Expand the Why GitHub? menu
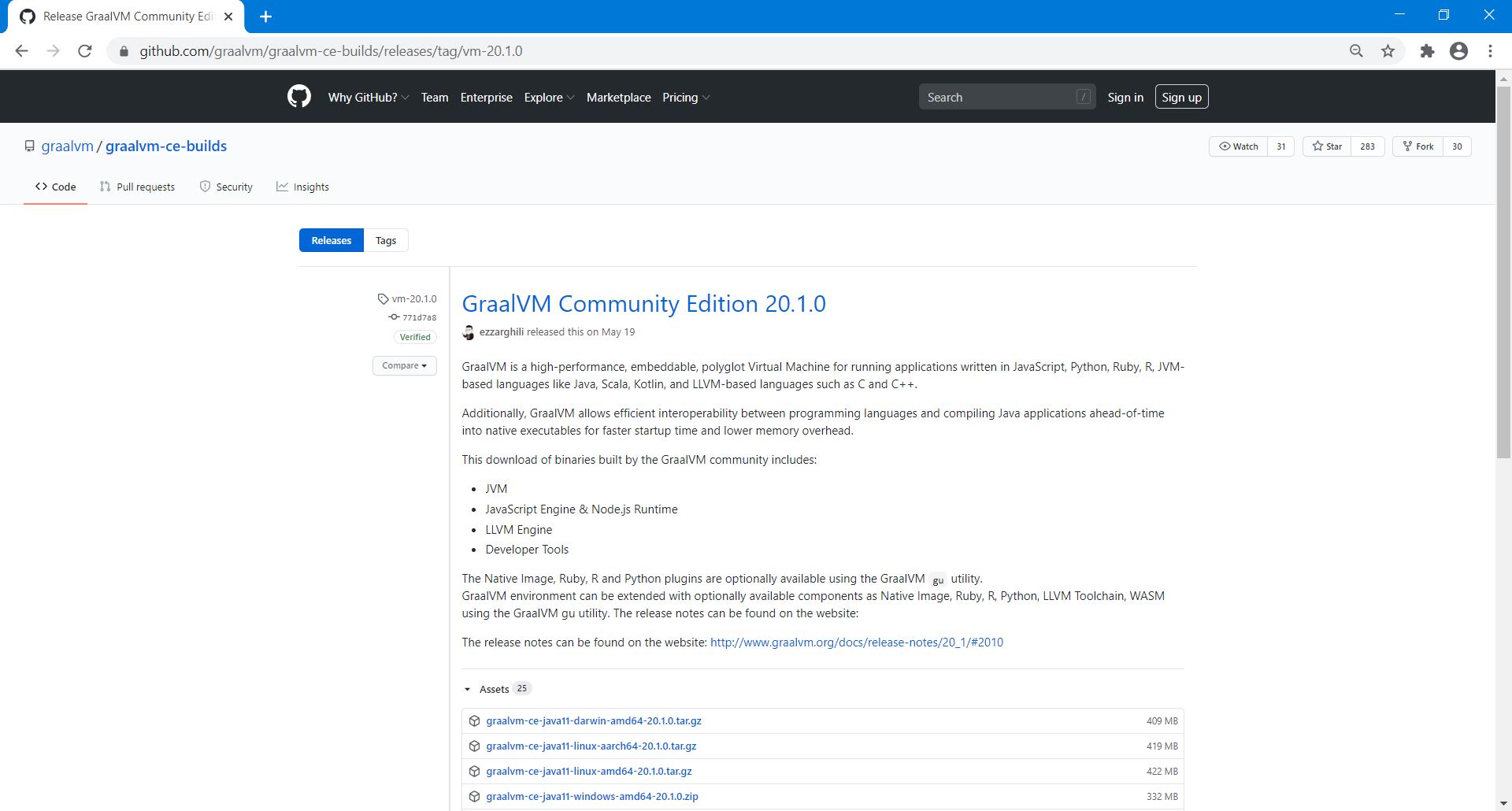 point(368,98)
